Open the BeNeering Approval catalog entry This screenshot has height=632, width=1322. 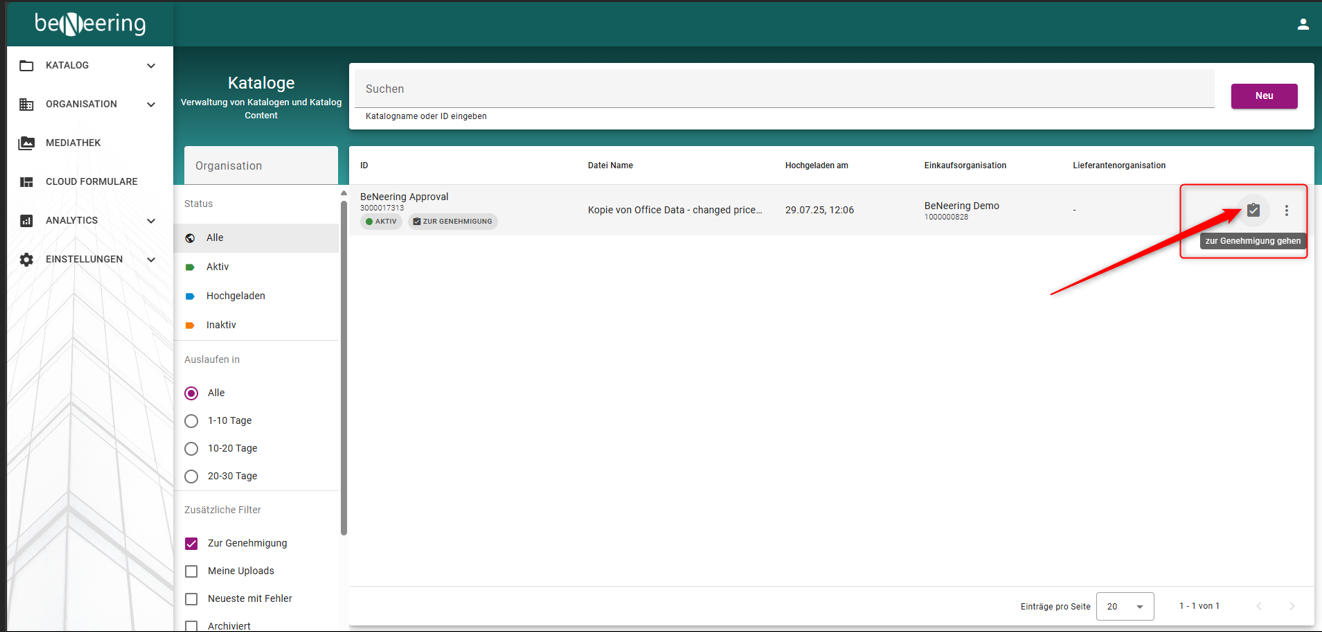tap(404, 197)
